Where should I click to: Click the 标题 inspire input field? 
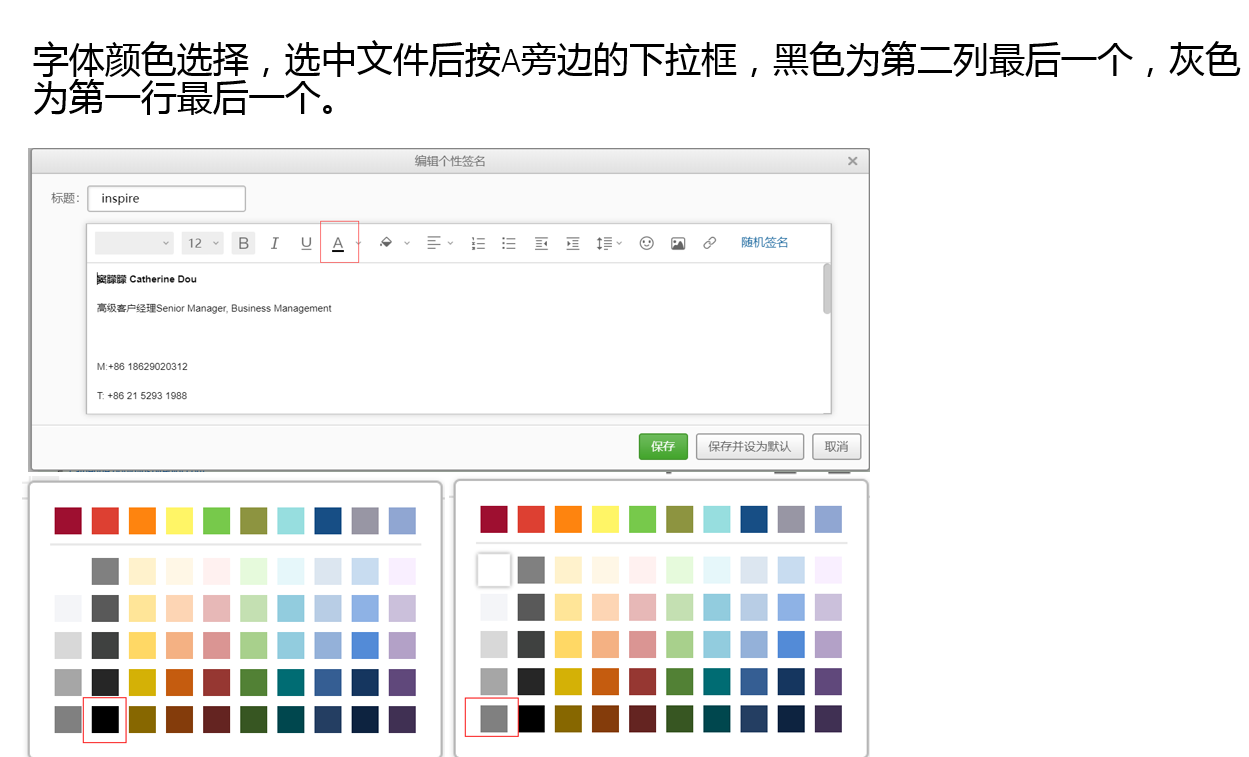coord(166,198)
